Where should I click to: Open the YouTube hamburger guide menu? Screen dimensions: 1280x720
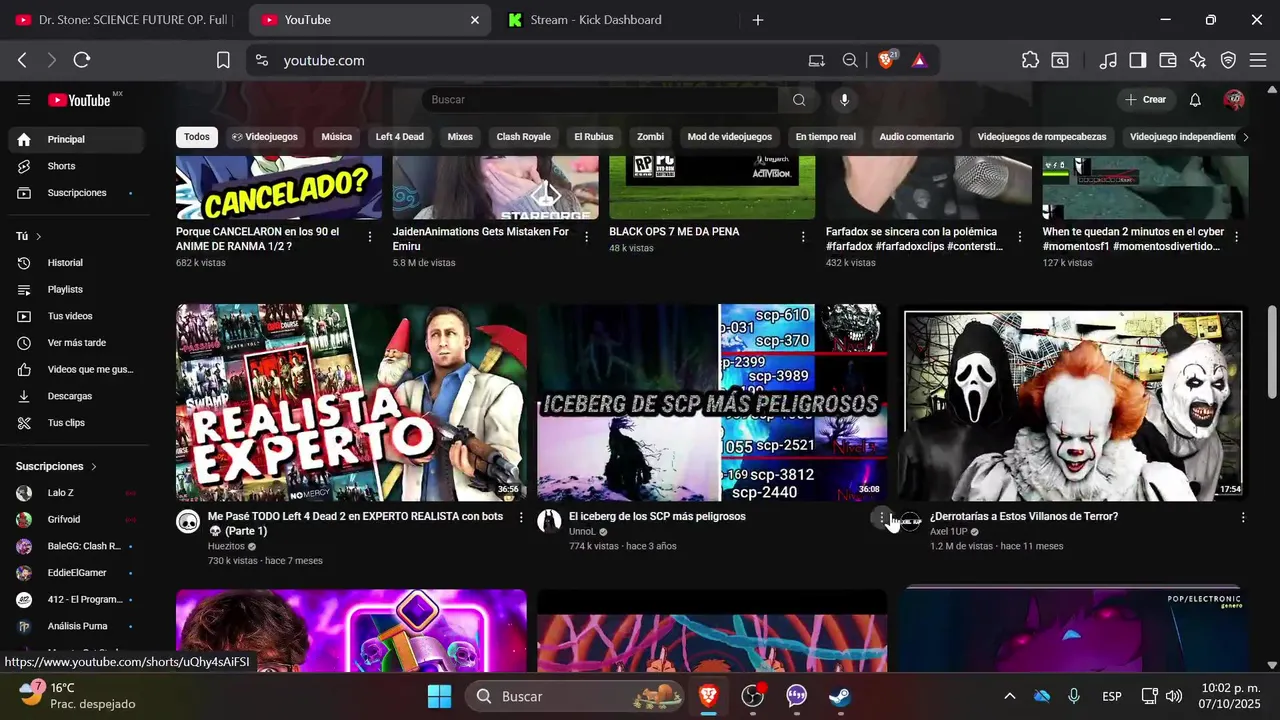24,100
